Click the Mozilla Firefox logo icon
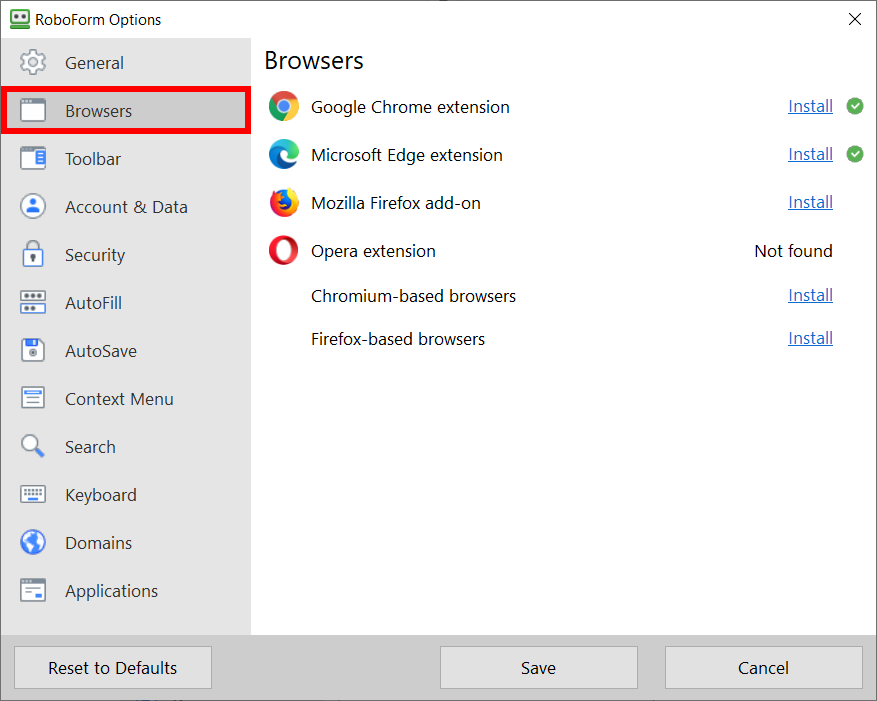This screenshot has width=877, height=701. pos(284,203)
